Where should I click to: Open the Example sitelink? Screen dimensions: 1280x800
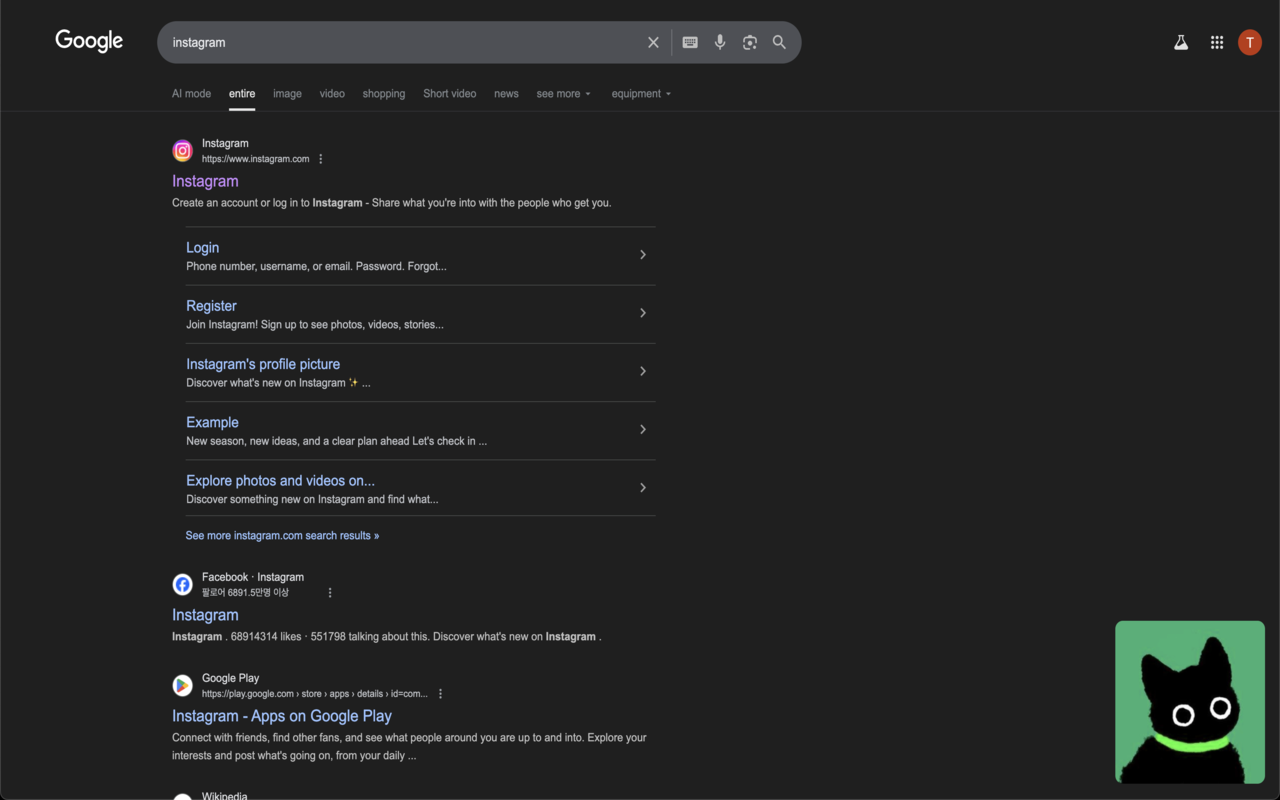coord(212,422)
